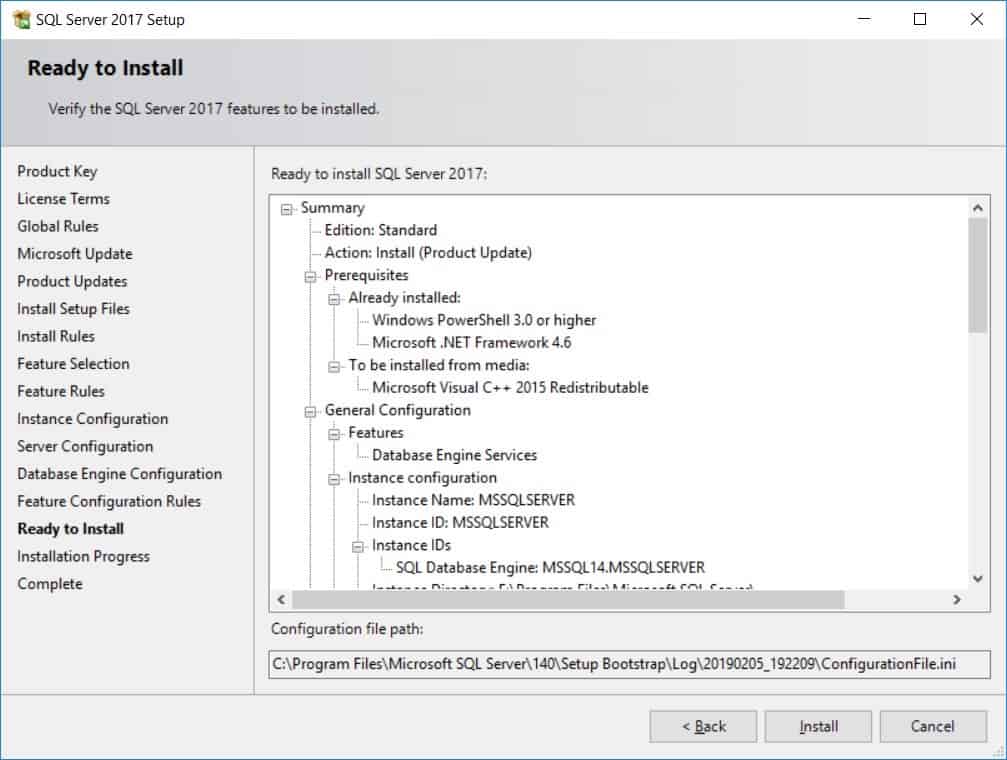Open the Feature Selection step

(x=73, y=364)
